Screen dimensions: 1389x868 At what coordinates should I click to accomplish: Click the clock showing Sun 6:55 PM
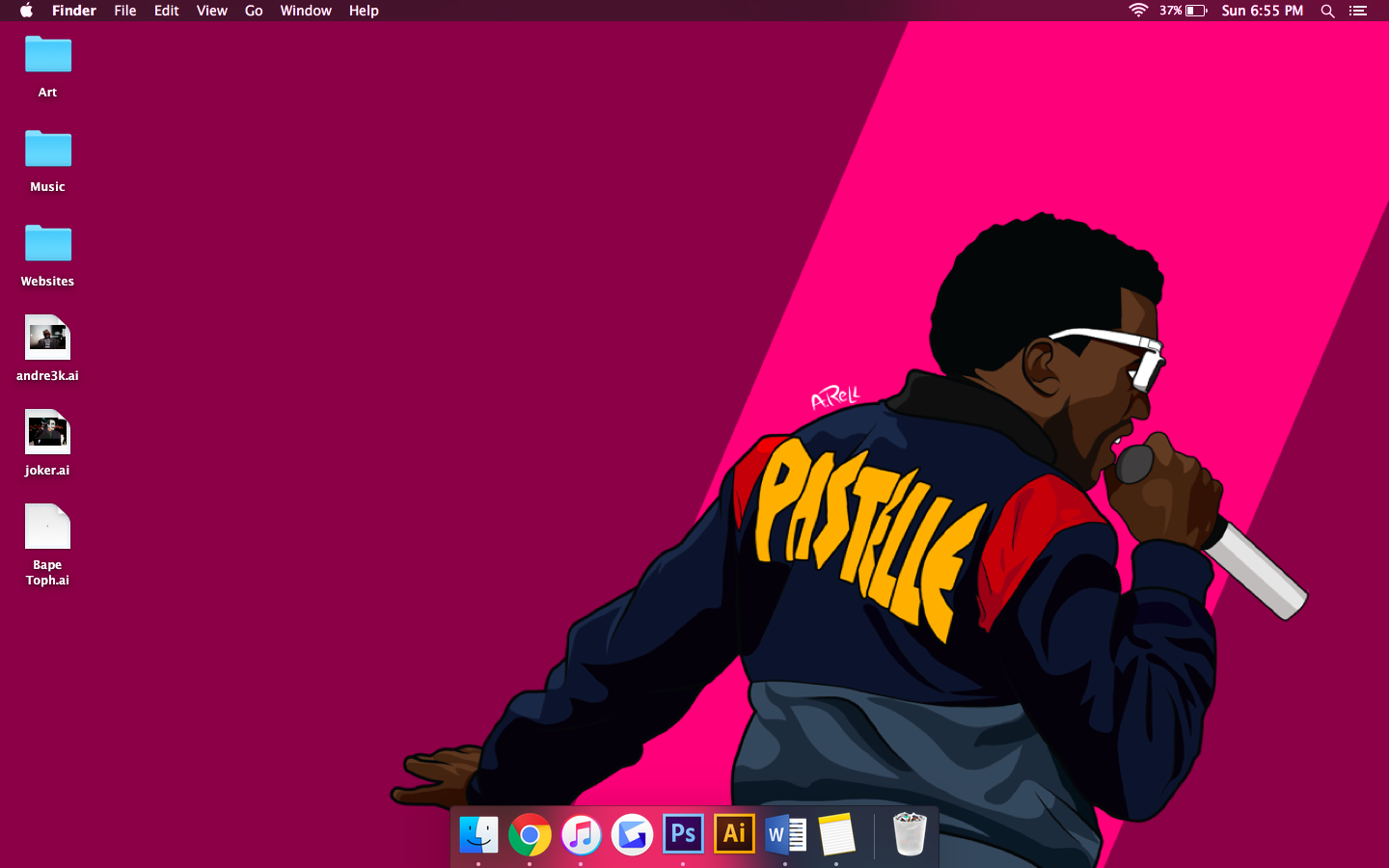(1263, 11)
